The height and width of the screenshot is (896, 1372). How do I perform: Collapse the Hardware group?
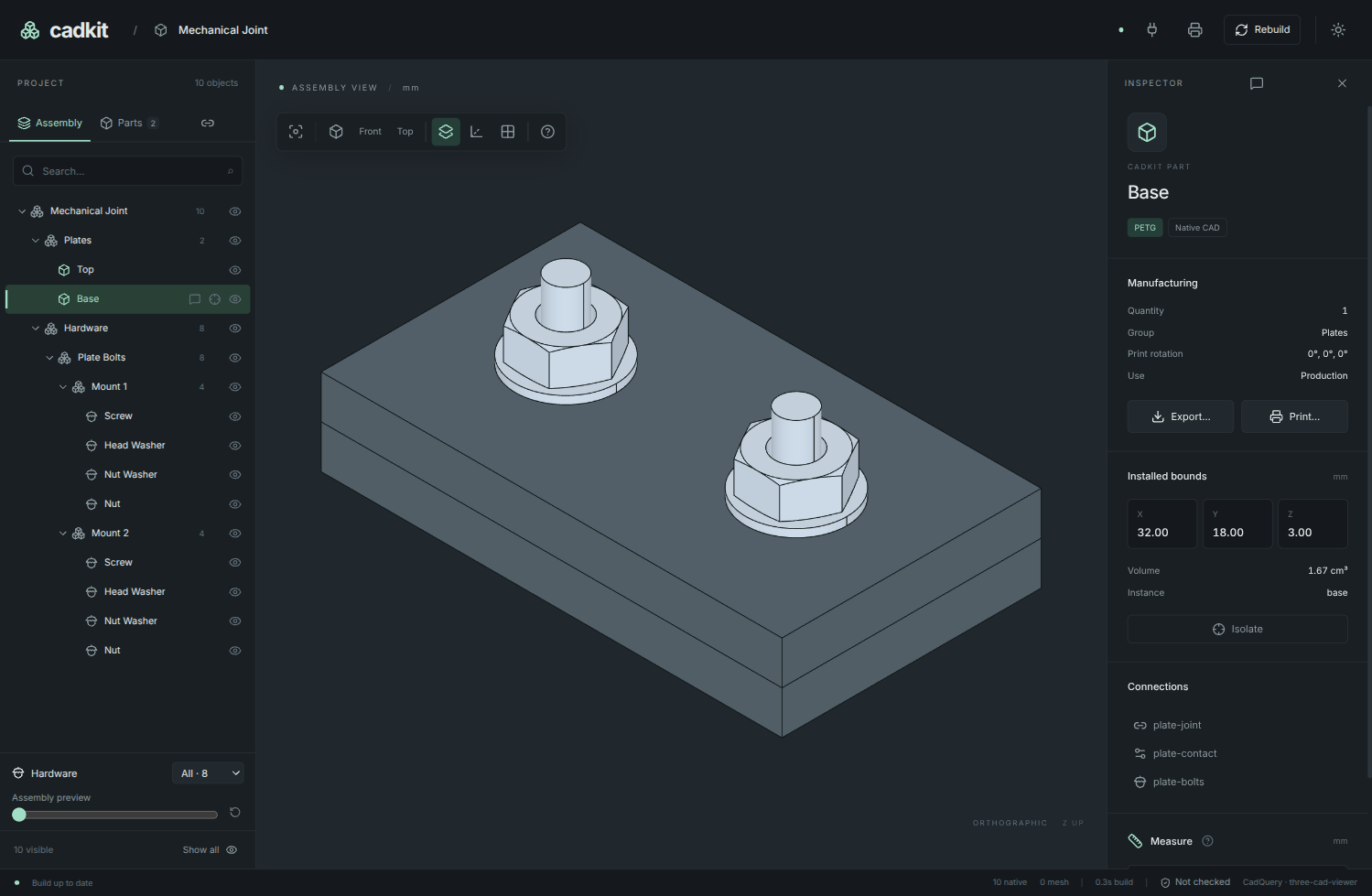36,329
